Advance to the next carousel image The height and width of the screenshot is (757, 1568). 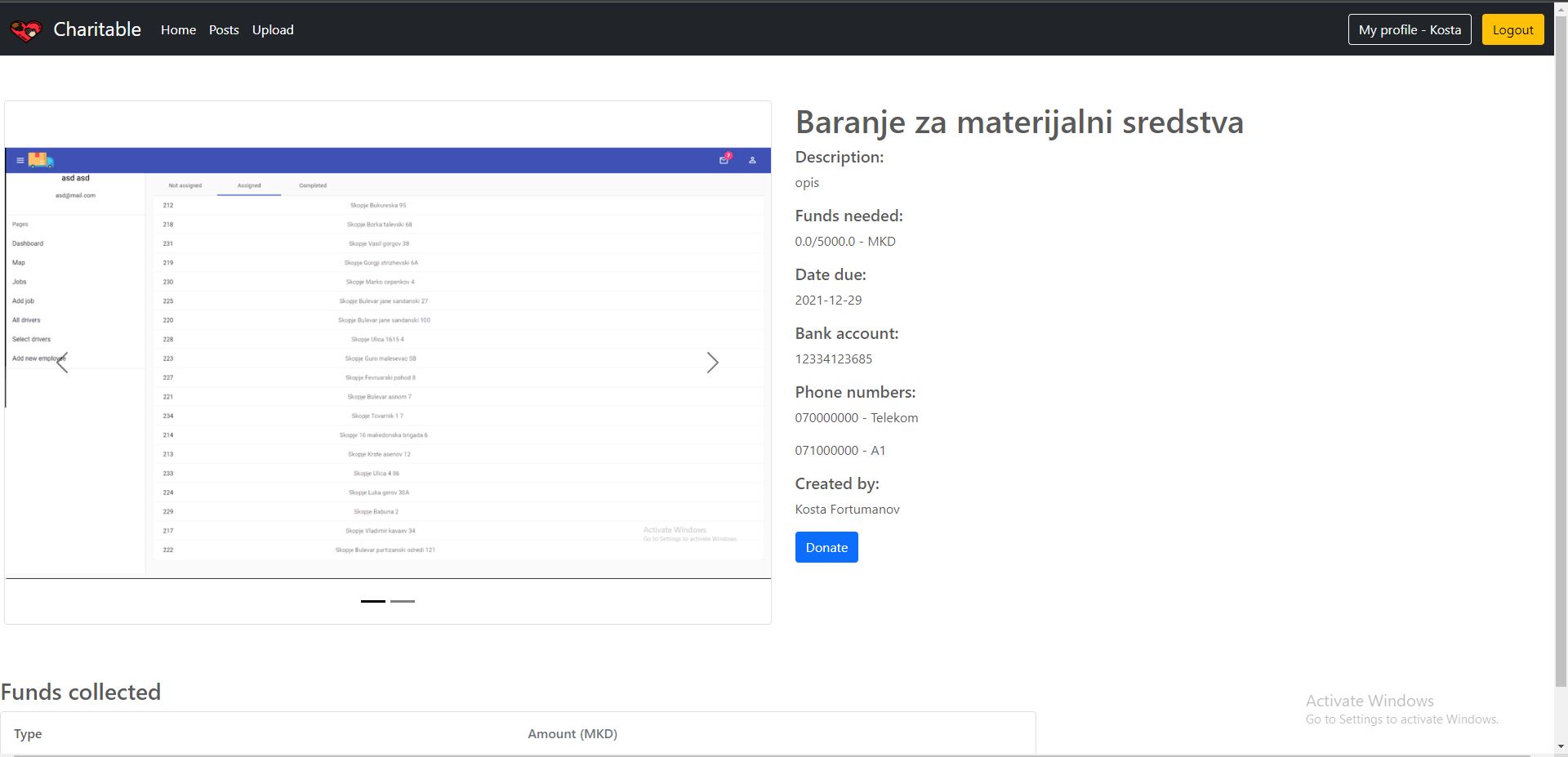[x=712, y=363]
